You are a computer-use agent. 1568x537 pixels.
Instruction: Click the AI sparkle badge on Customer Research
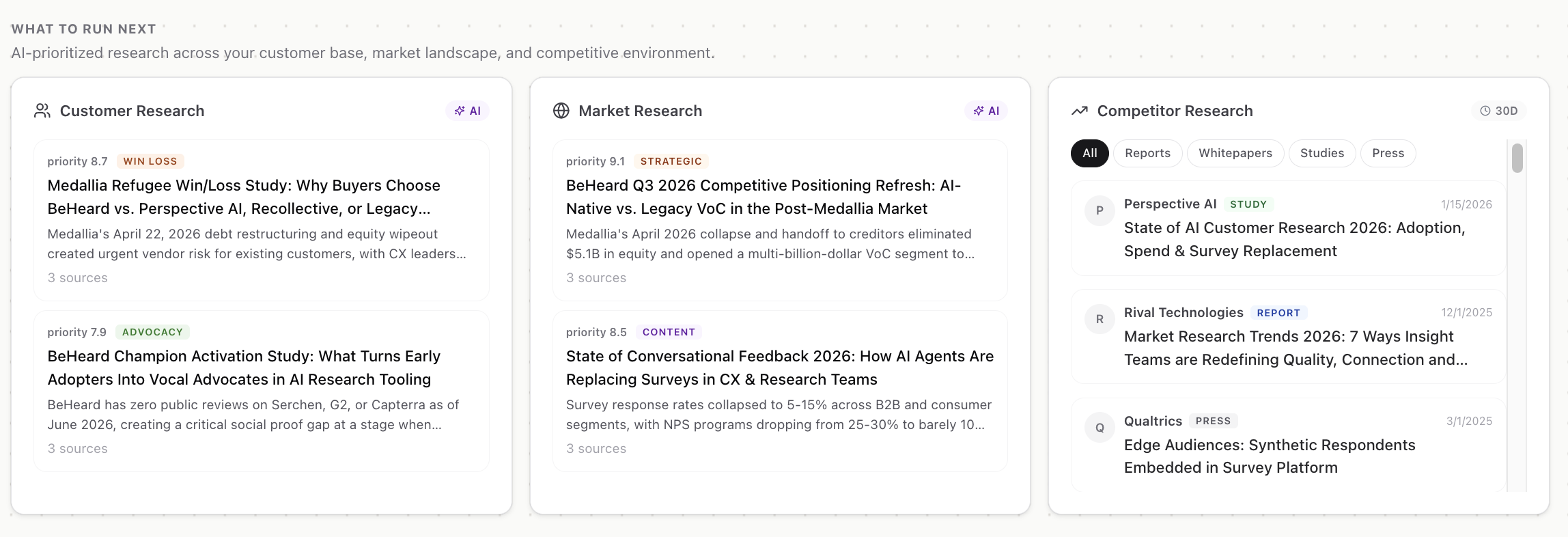pyautogui.click(x=468, y=111)
